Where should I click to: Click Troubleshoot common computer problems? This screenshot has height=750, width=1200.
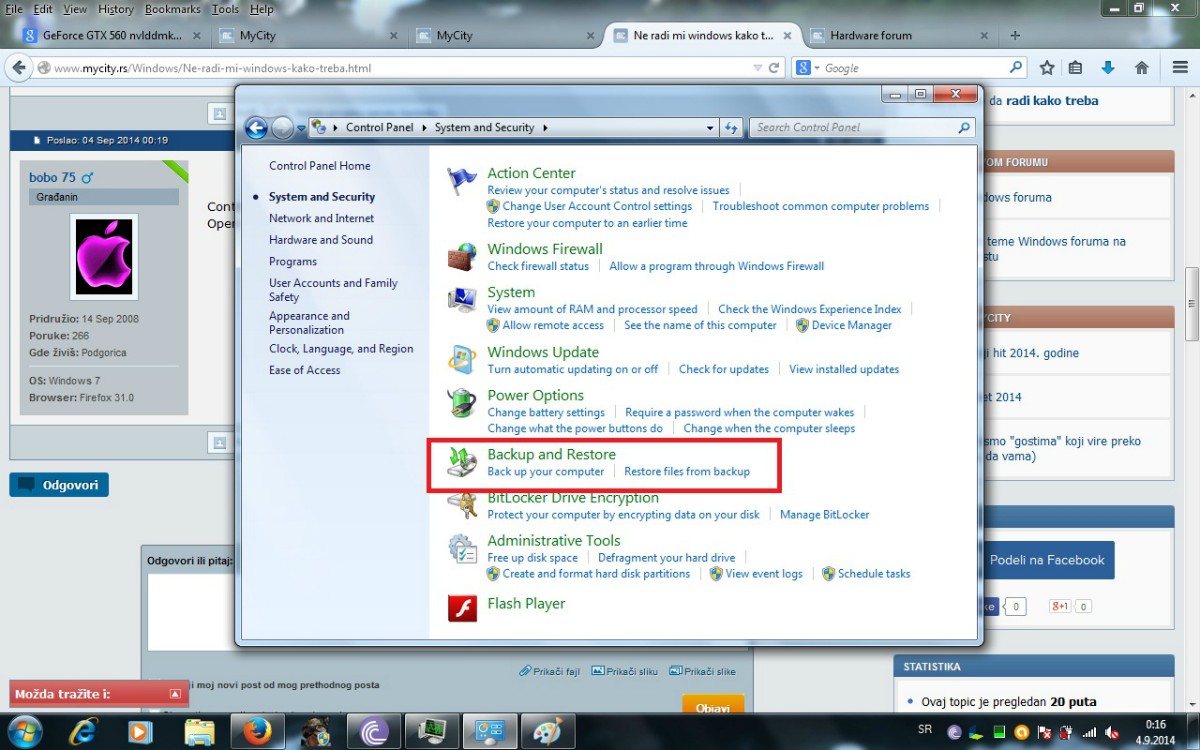821,206
